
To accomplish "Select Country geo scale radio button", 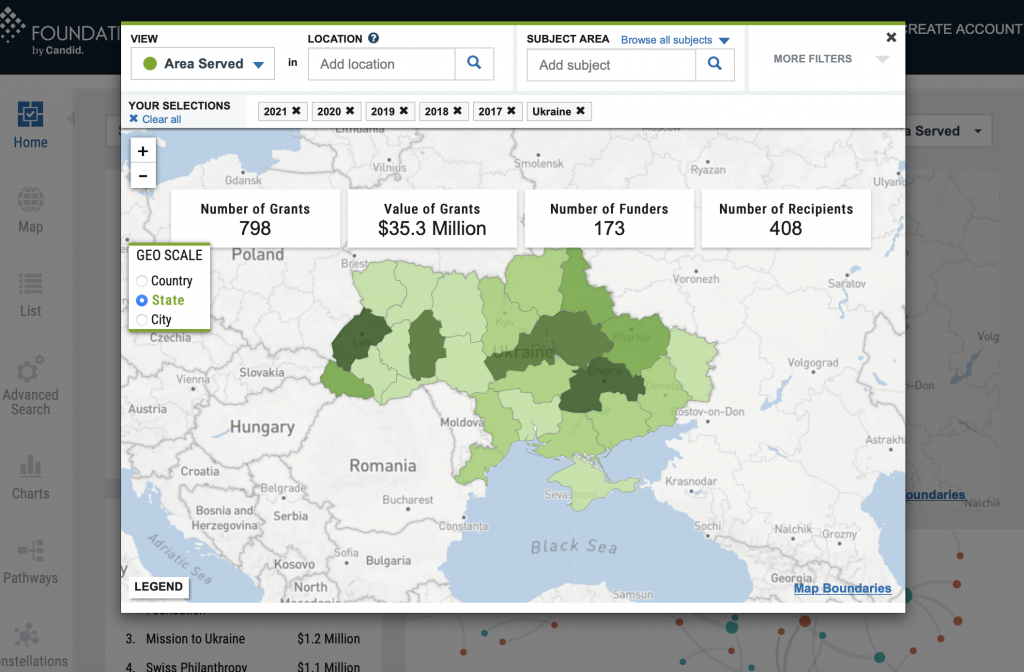I will tap(142, 281).
